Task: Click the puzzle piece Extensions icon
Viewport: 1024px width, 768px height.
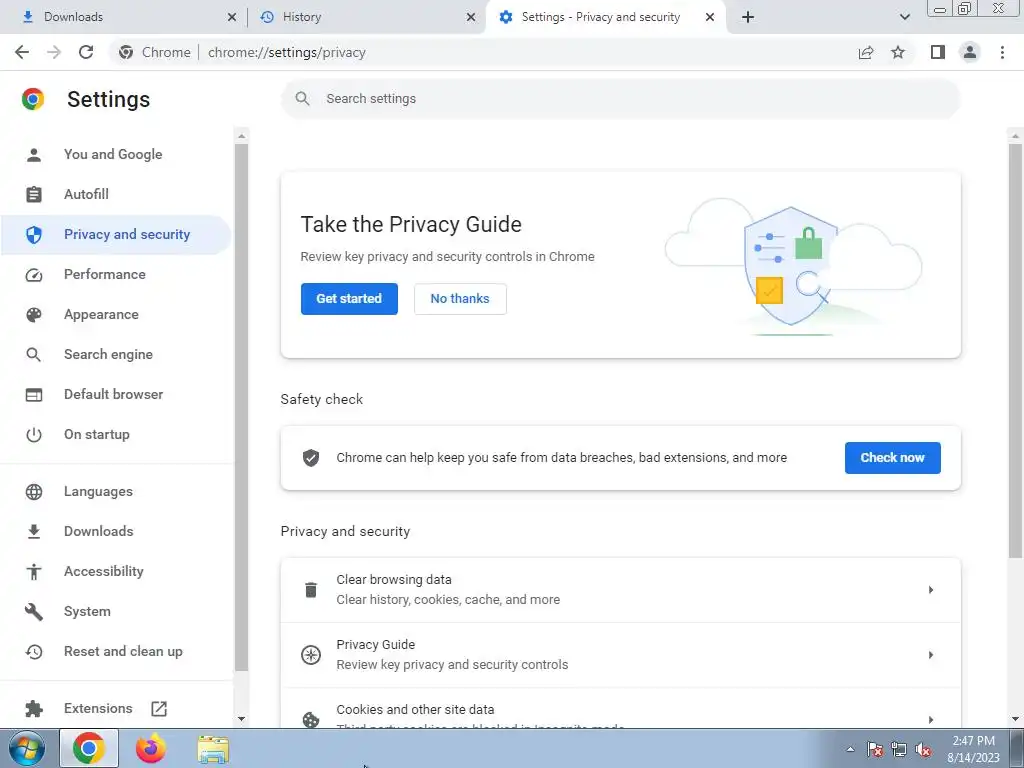Action: tap(33, 709)
